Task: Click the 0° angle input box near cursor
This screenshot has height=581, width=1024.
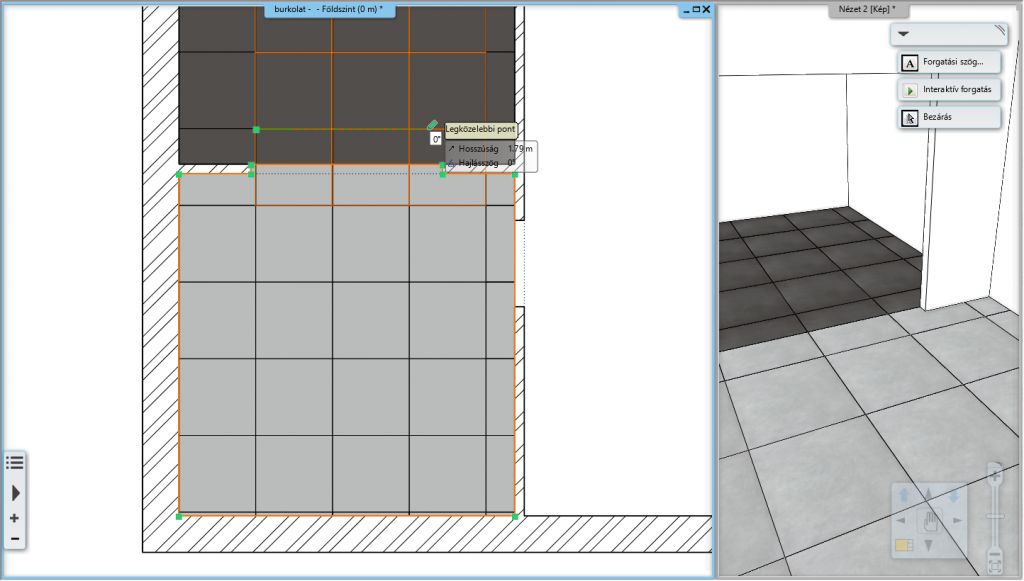Action: click(x=436, y=139)
